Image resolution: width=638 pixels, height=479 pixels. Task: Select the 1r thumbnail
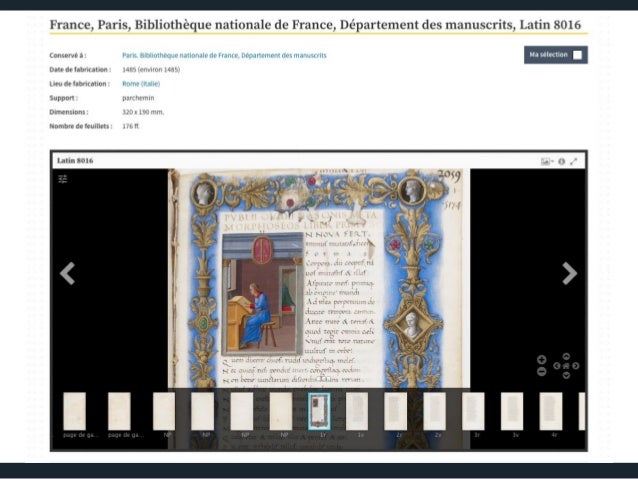[319, 411]
